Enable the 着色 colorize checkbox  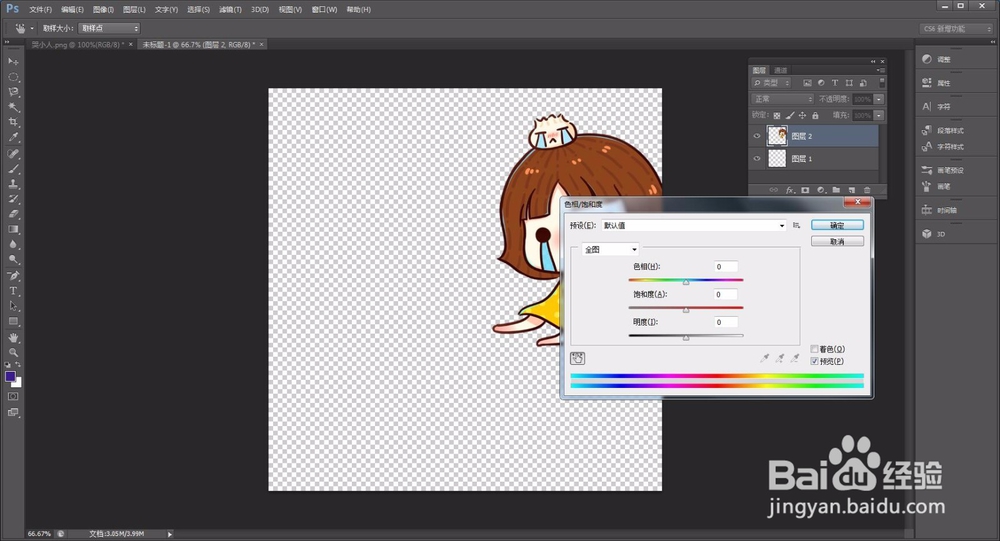point(814,349)
